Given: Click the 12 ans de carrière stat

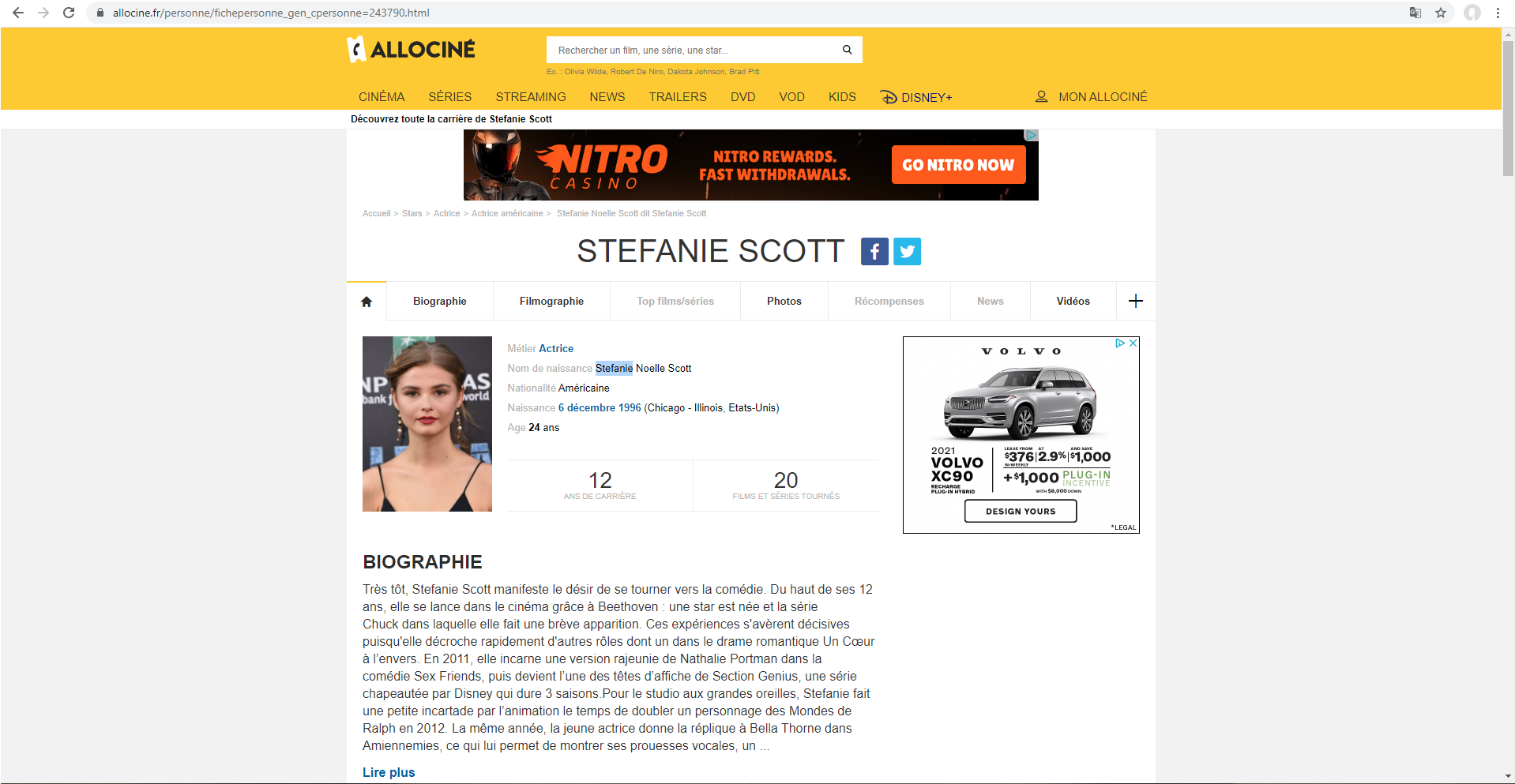Looking at the screenshot, I should click(x=600, y=486).
